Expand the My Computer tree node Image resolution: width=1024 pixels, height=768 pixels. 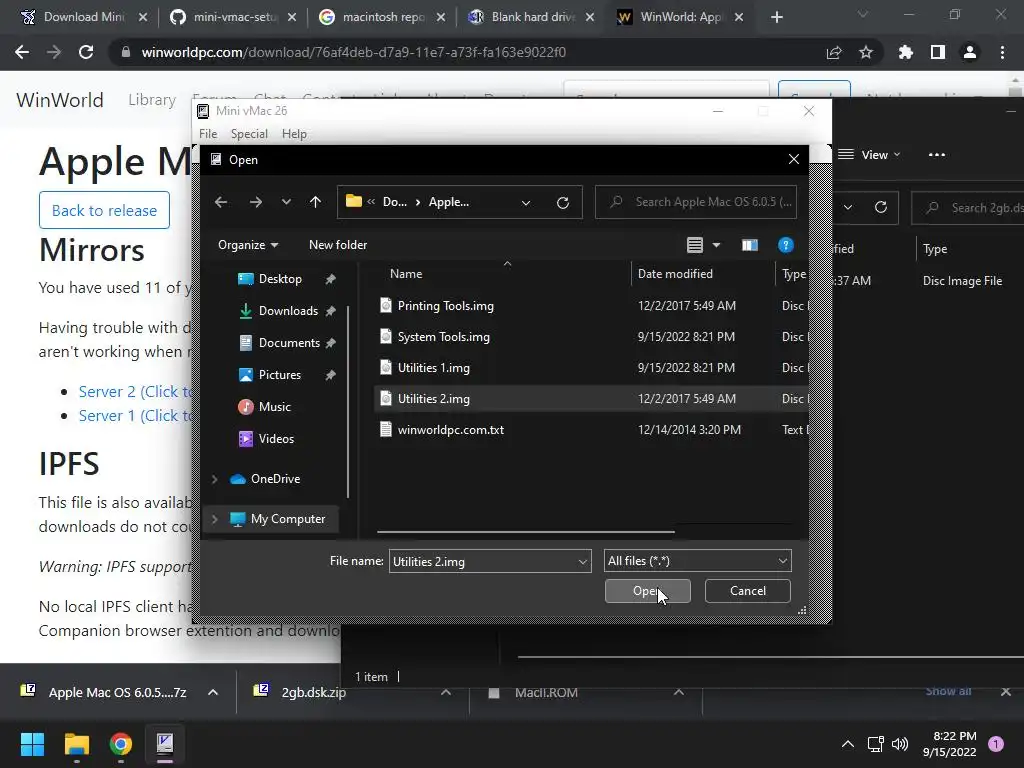[214, 519]
